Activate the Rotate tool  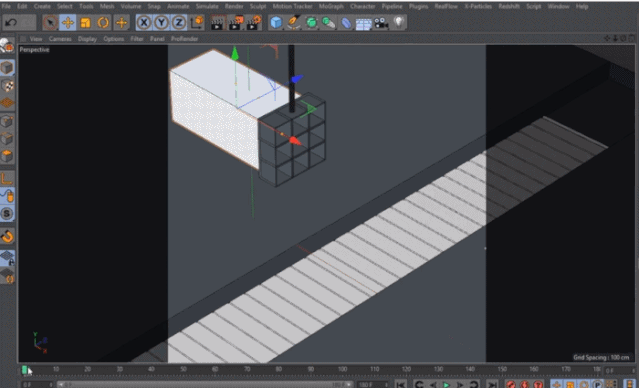[103, 22]
